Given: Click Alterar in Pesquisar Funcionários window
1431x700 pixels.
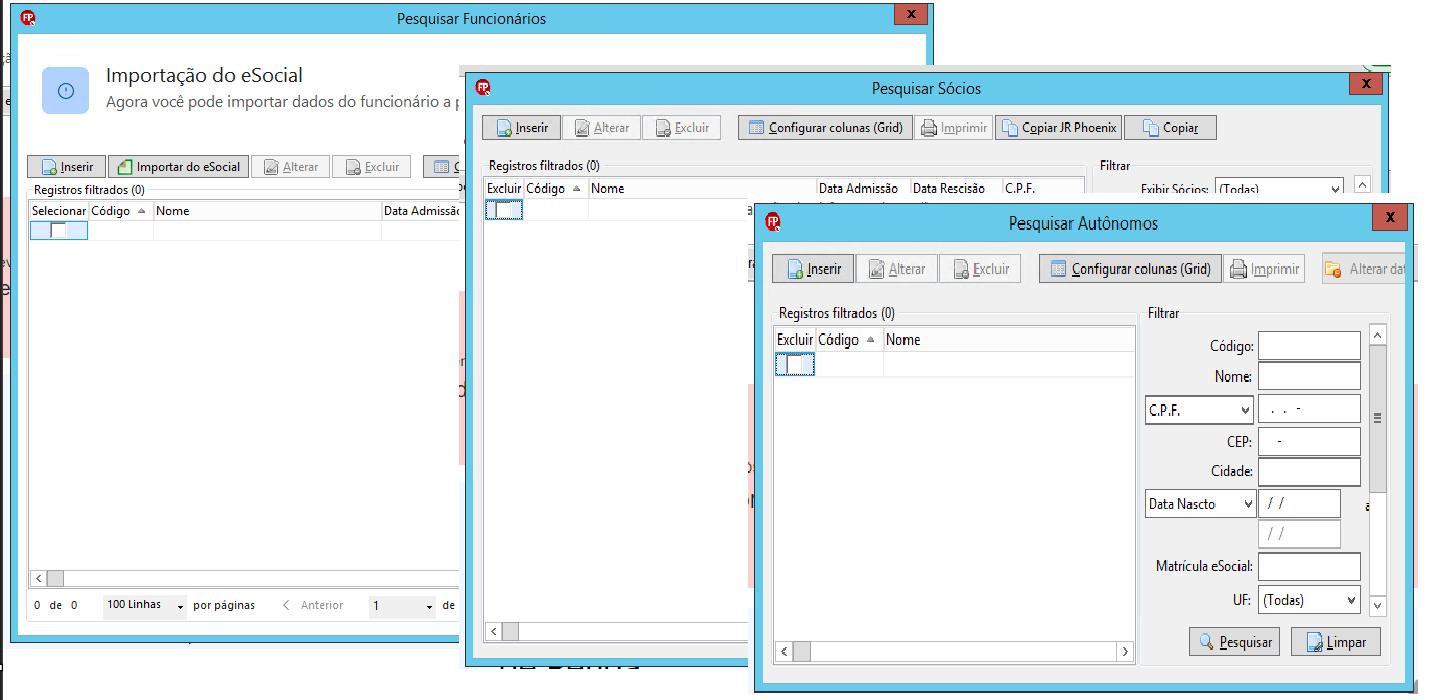Looking at the screenshot, I should (290, 167).
